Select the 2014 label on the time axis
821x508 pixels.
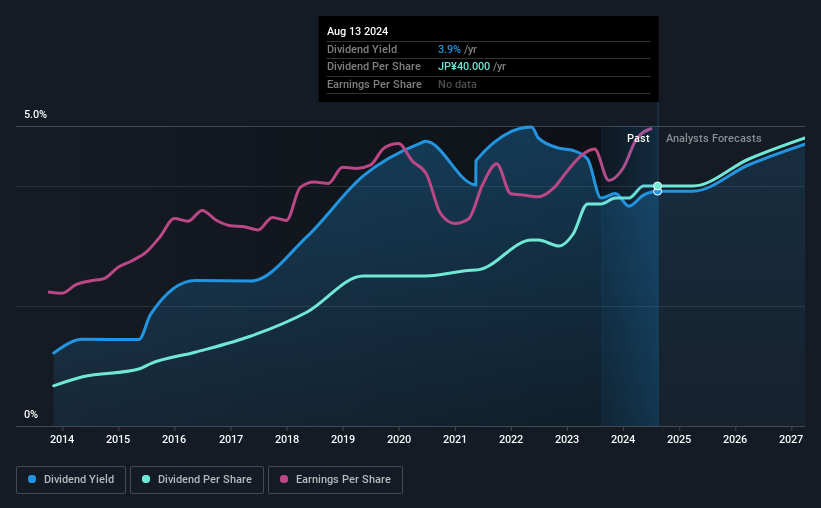[62, 439]
